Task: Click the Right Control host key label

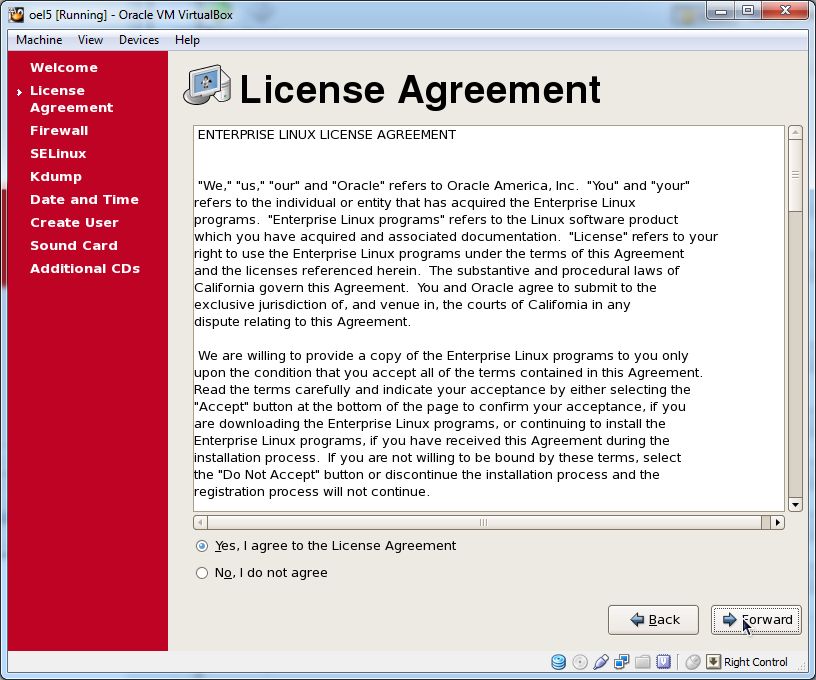Action: click(x=756, y=662)
